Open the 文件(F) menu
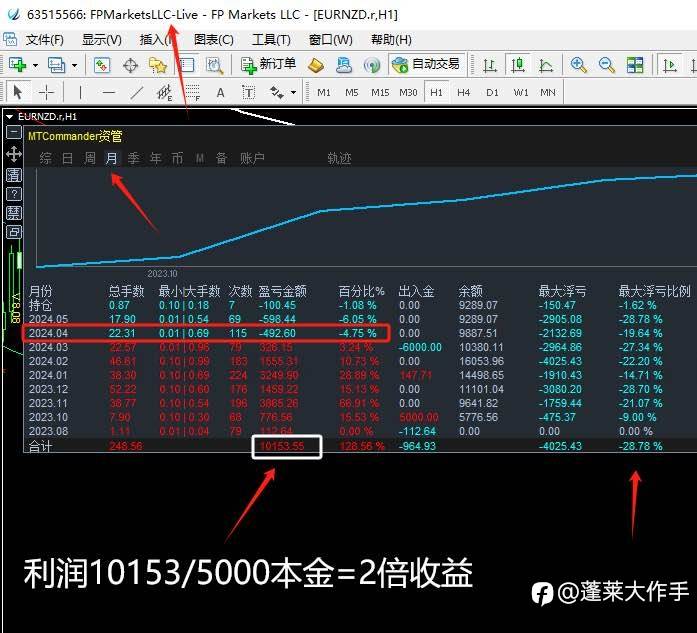Viewport: 697px width, 633px height. 44,40
